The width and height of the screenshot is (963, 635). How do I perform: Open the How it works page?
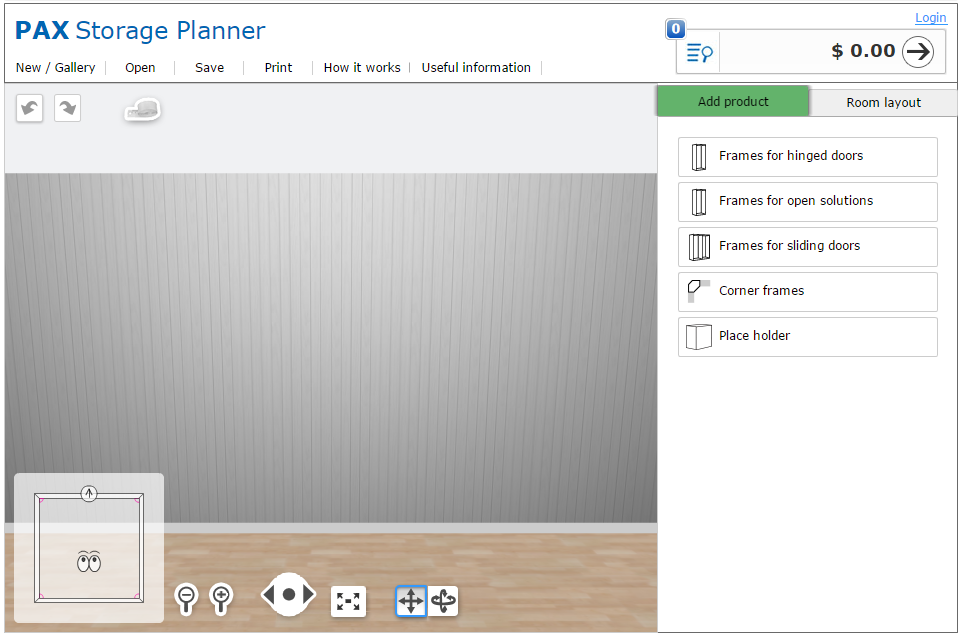click(362, 68)
